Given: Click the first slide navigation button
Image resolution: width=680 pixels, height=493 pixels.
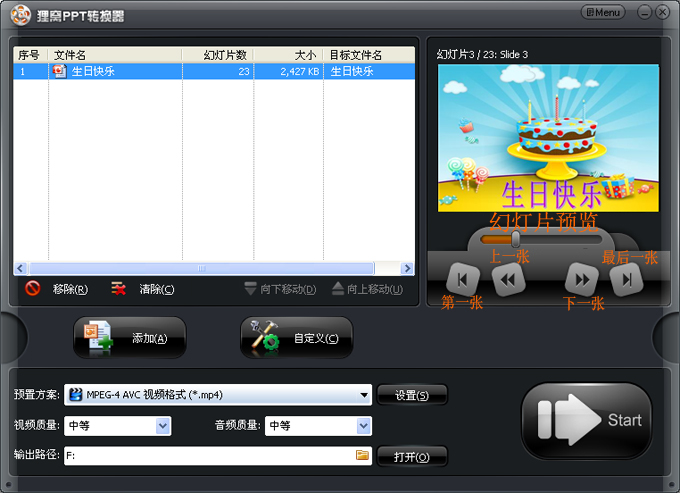Looking at the screenshot, I should click(463, 280).
